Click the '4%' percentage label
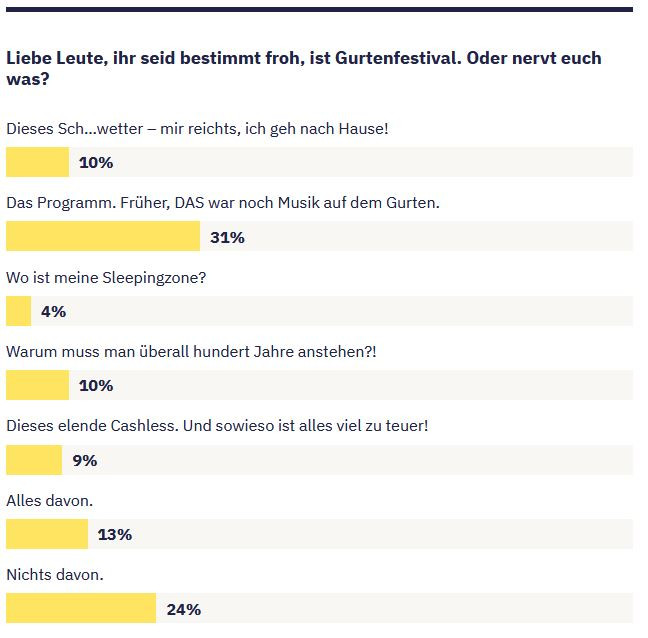 [53, 311]
